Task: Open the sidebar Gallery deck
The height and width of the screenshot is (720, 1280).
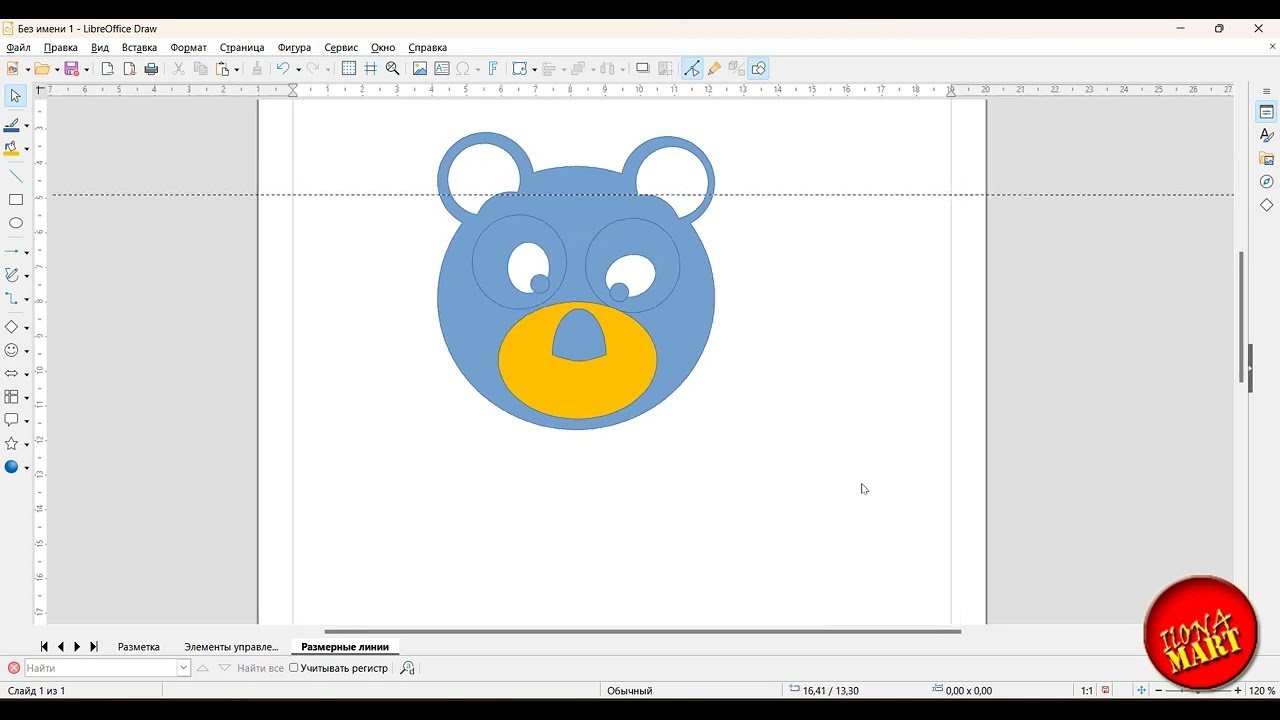Action: pos(1267,159)
